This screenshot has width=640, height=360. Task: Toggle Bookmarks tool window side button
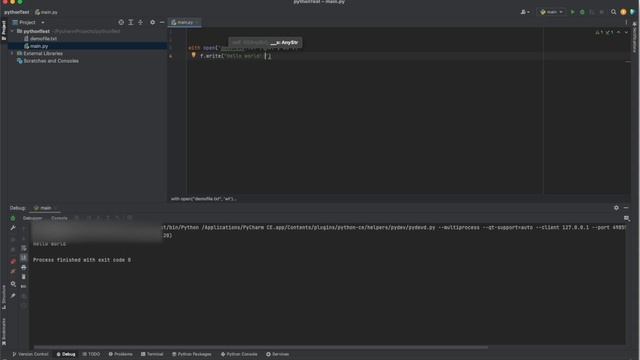click(4, 332)
